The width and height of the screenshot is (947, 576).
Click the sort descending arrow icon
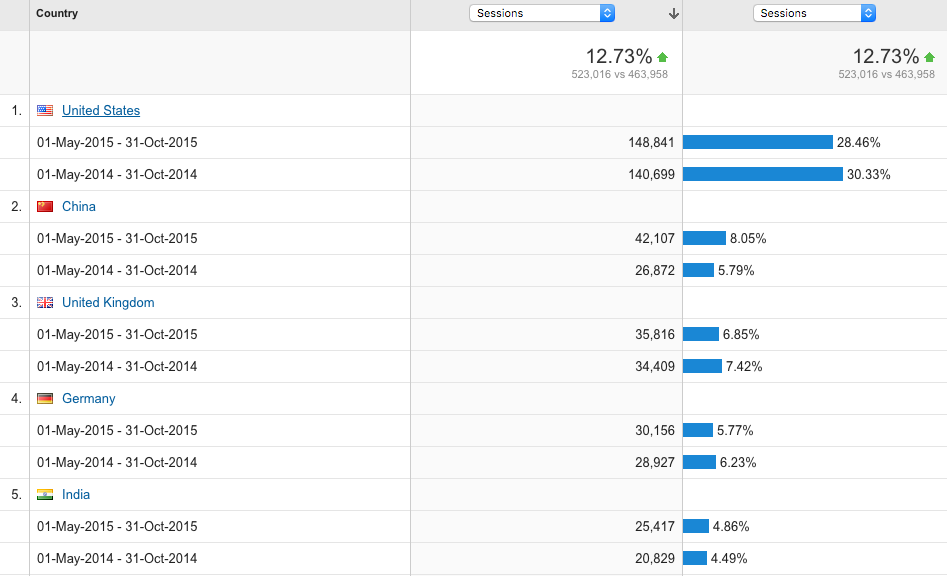(674, 13)
